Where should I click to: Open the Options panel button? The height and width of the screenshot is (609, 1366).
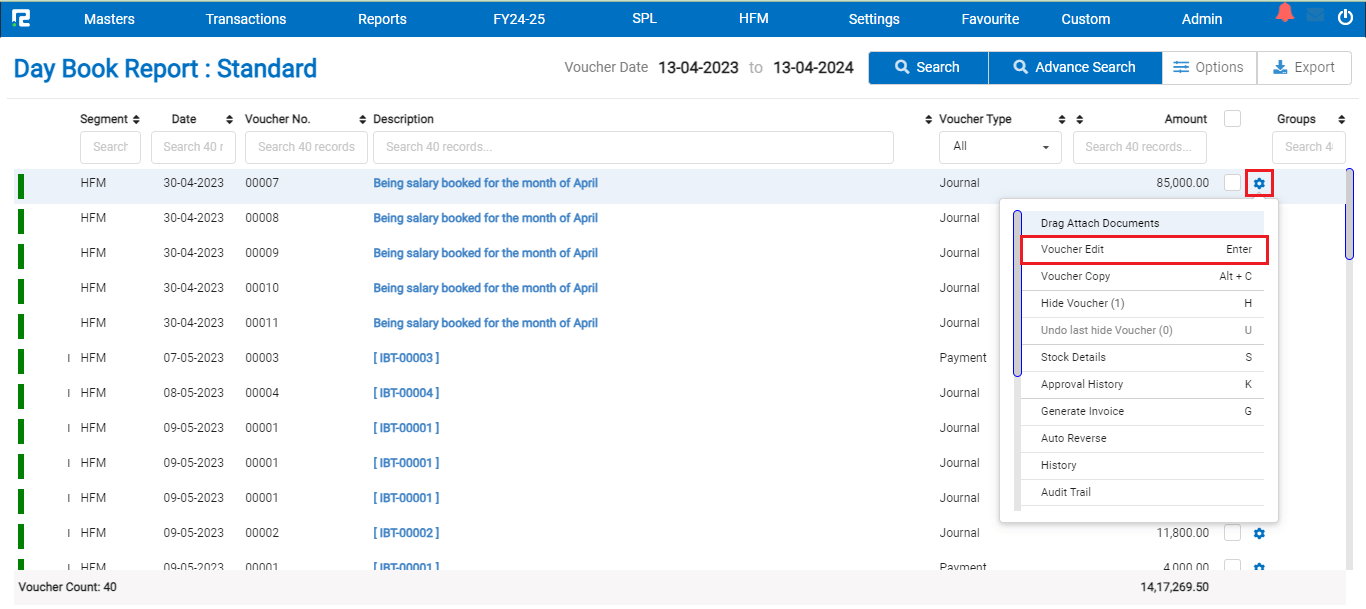pyautogui.click(x=1208, y=67)
